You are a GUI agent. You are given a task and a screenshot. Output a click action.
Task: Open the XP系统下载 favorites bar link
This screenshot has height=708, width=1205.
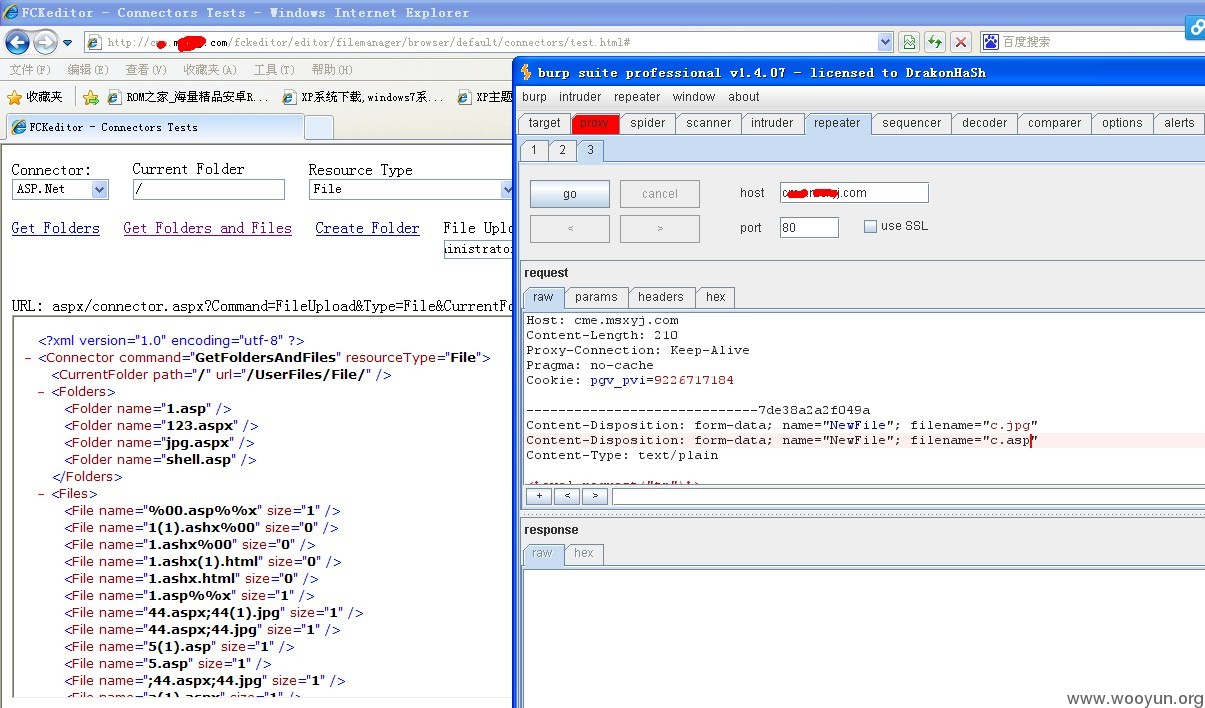point(363,97)
